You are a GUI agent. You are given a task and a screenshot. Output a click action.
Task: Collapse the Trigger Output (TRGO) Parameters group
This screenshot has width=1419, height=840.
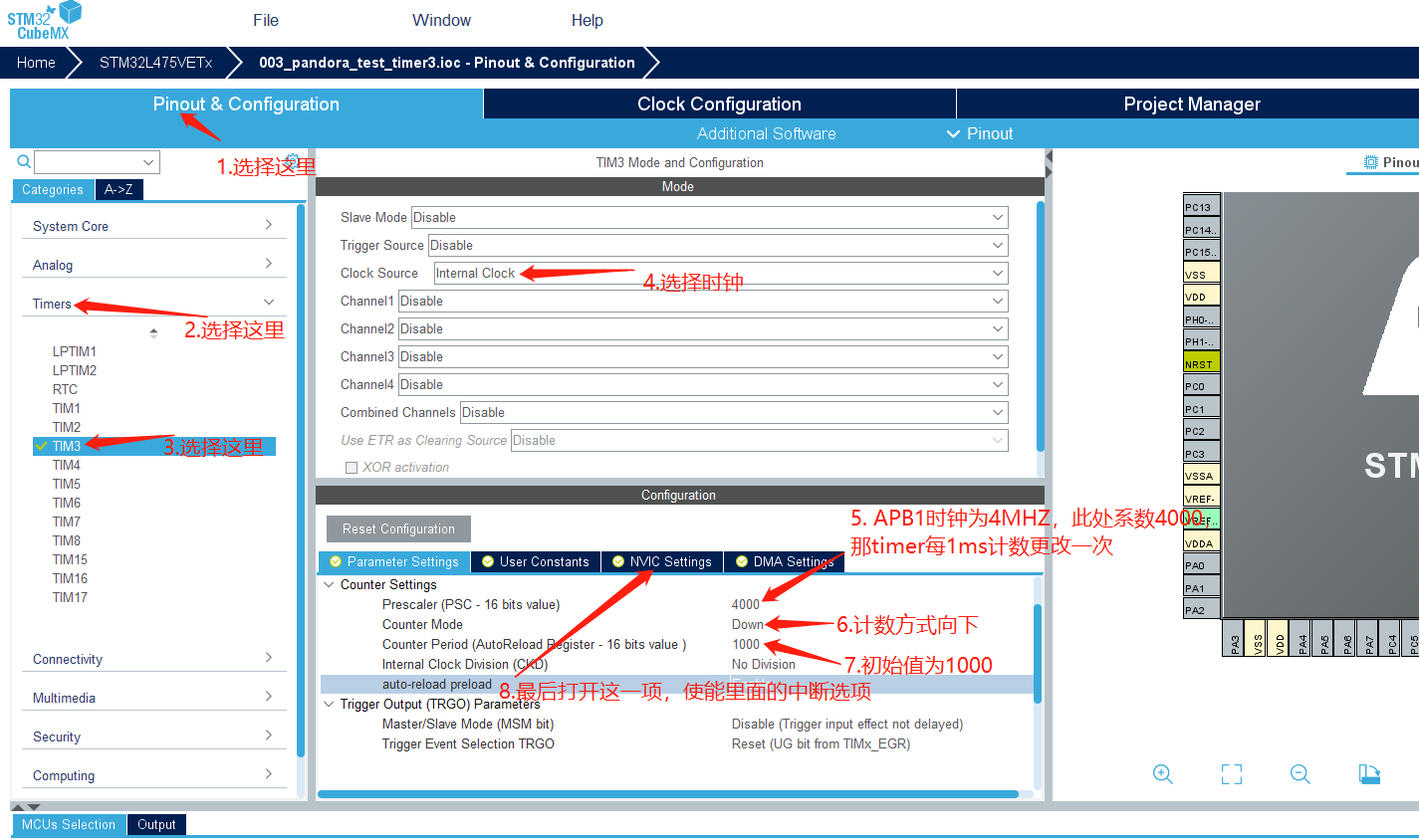[330, 705]
